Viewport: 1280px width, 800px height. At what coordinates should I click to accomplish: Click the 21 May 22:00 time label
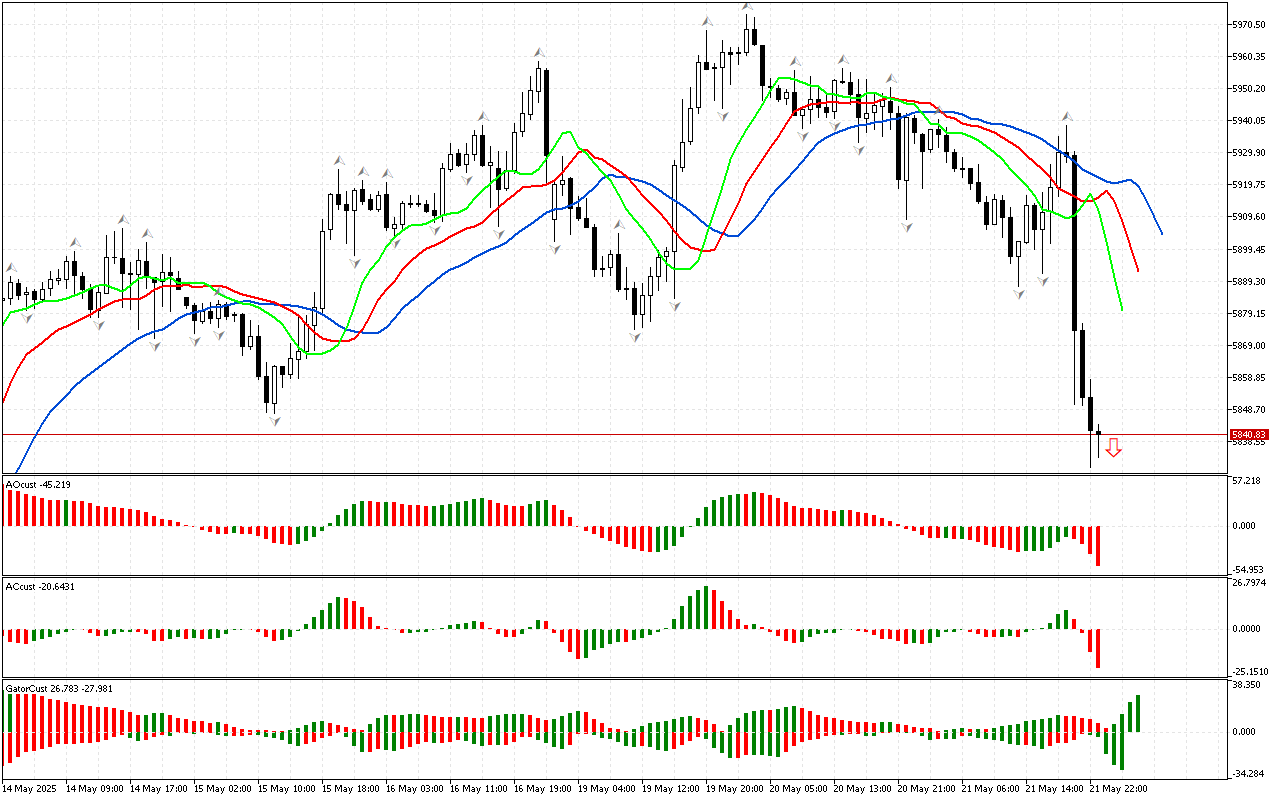click(x=1118, y=788)
